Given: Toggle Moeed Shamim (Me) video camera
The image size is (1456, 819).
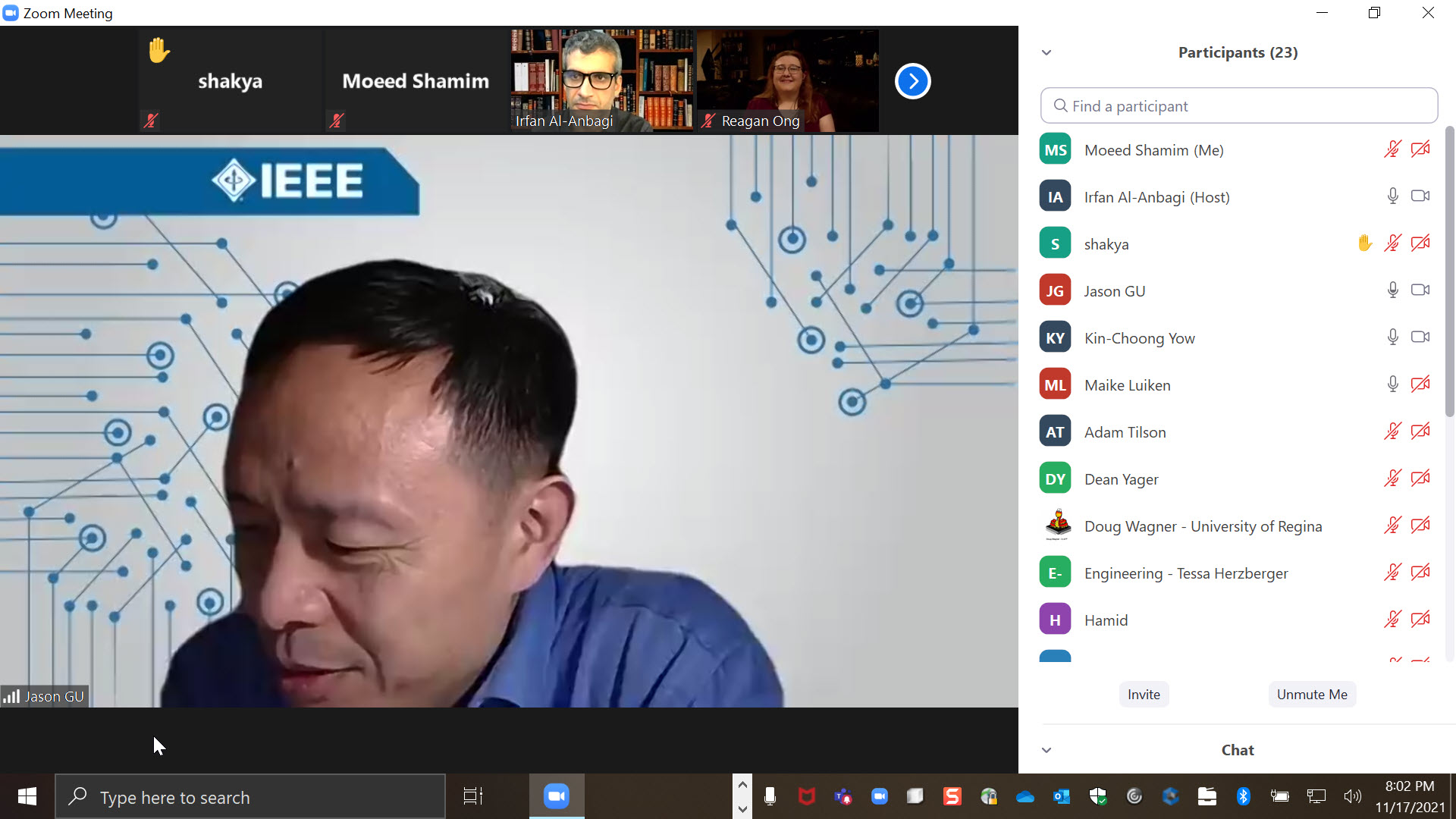Looking at the screenshot, I should pyautogui.click(x=1420, y=149).
